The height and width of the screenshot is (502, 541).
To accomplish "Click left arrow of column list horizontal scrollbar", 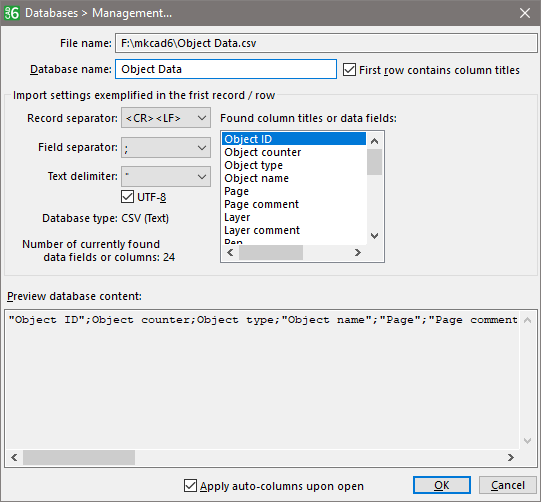I will pyautogui.click(x=230, y=253).
